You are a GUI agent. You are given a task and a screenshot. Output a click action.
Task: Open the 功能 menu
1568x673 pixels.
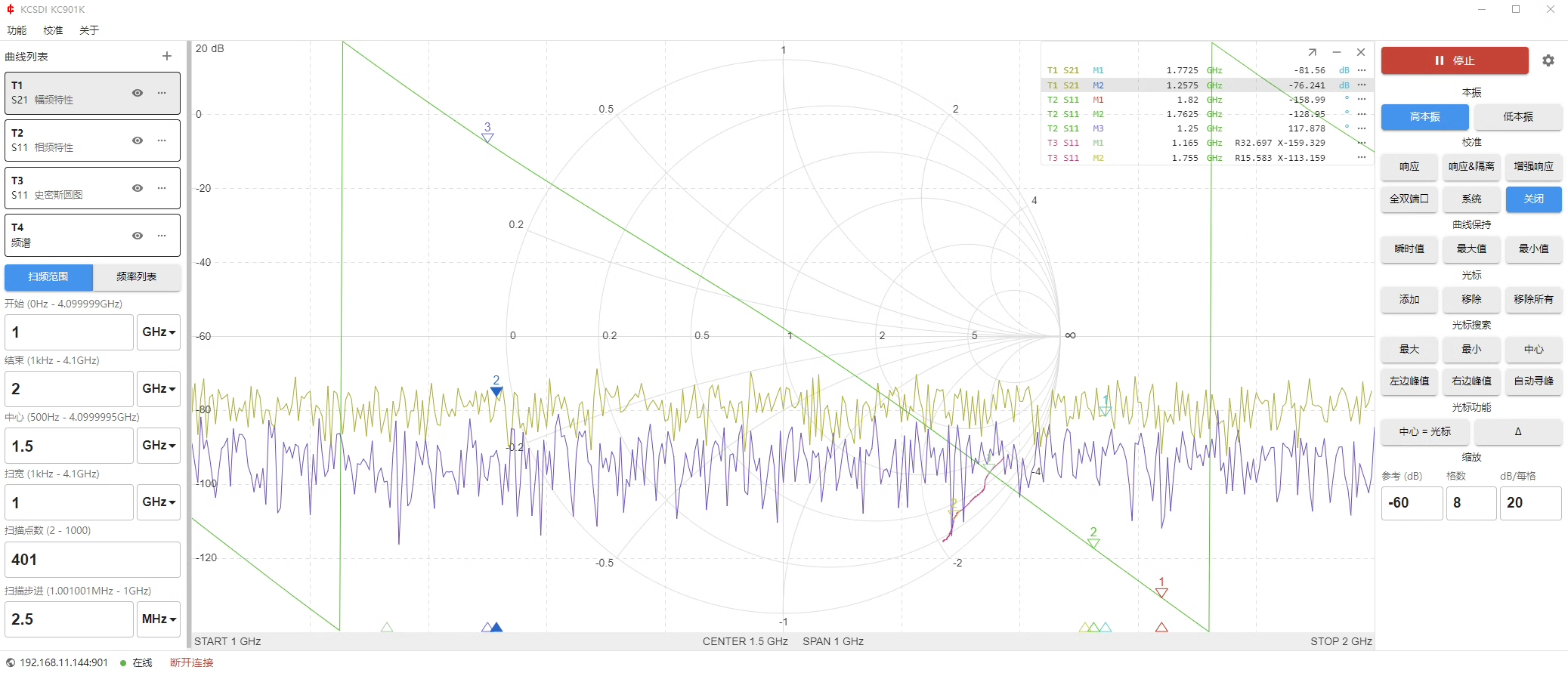pos(17,30)
